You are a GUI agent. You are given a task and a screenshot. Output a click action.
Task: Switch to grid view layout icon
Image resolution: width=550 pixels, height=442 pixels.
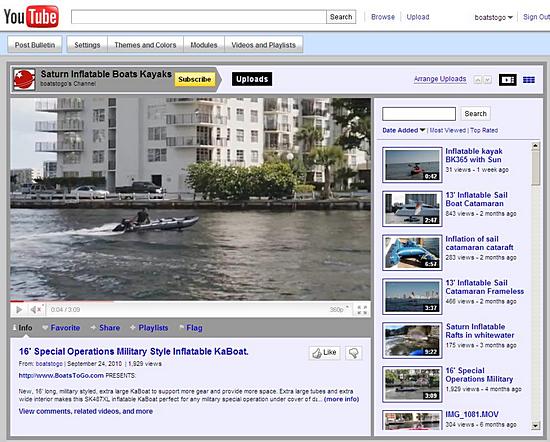point(529,80)
